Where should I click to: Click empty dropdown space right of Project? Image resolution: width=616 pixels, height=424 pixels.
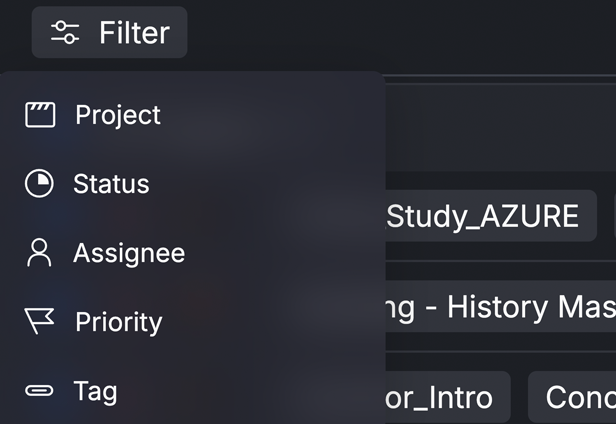271,115
